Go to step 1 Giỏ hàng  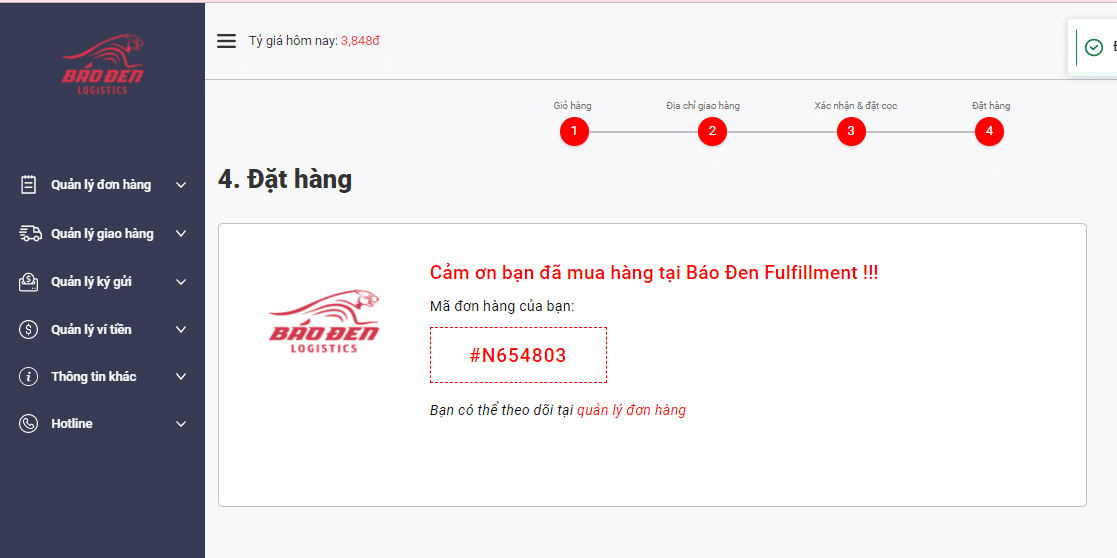click(574, 131)
